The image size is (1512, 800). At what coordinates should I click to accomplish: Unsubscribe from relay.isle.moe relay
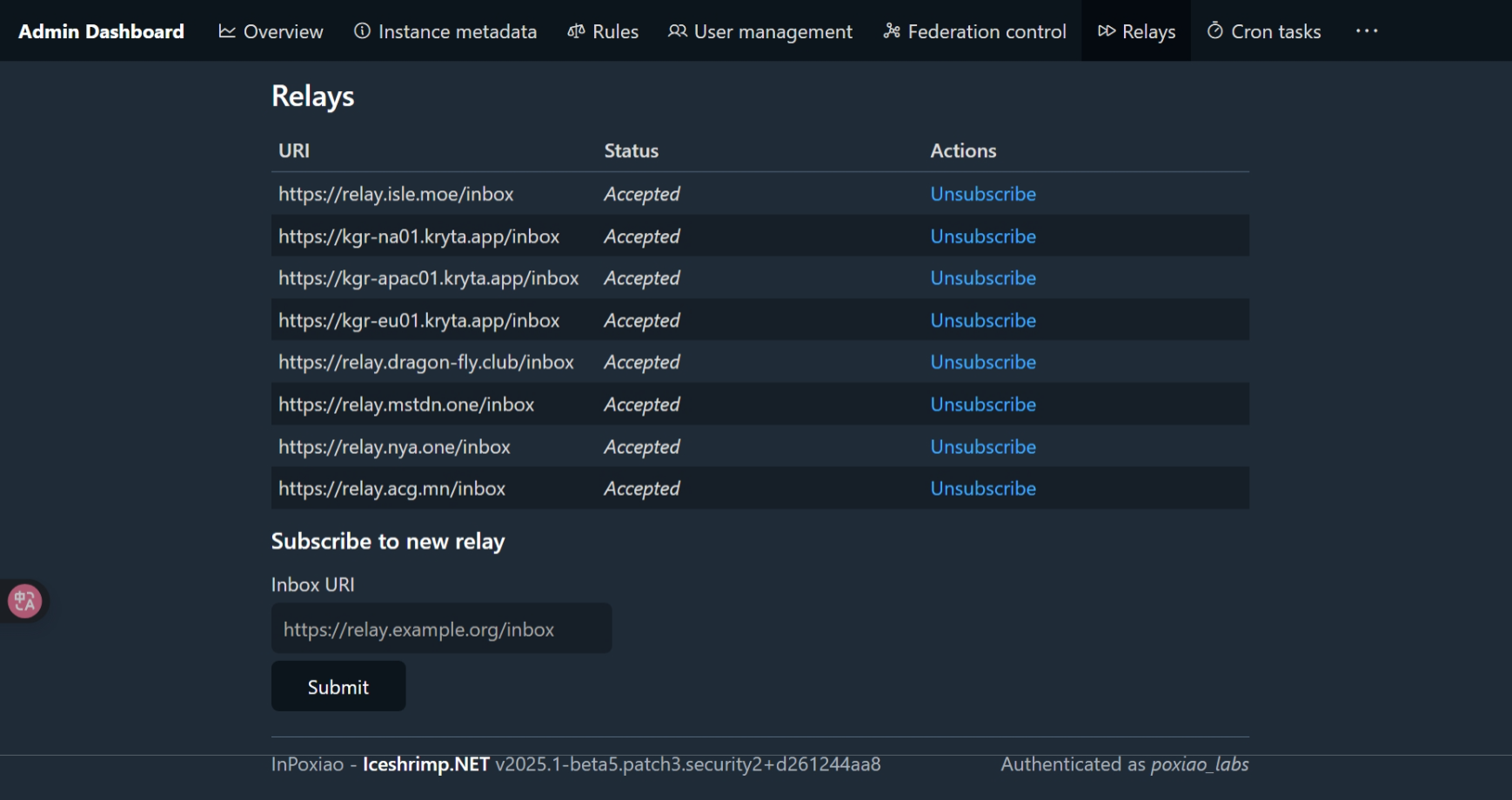tap(983, 194)
